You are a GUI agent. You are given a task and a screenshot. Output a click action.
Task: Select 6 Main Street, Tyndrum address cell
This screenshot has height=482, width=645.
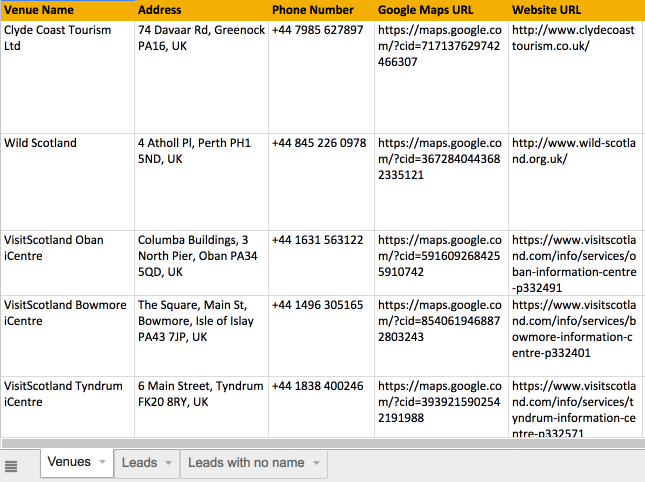[x=201, y=407]
